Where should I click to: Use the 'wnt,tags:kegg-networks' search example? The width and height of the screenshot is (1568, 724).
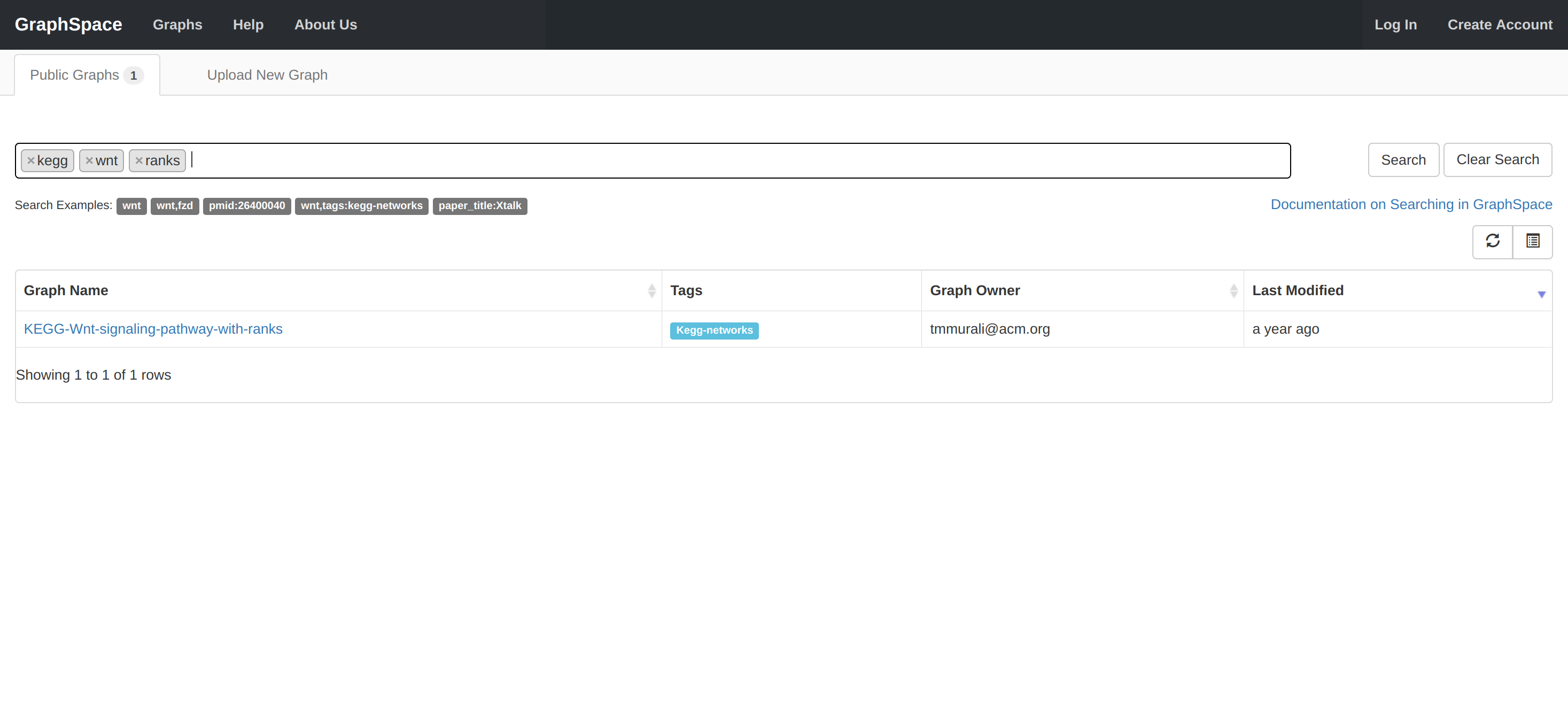point(362,206)
